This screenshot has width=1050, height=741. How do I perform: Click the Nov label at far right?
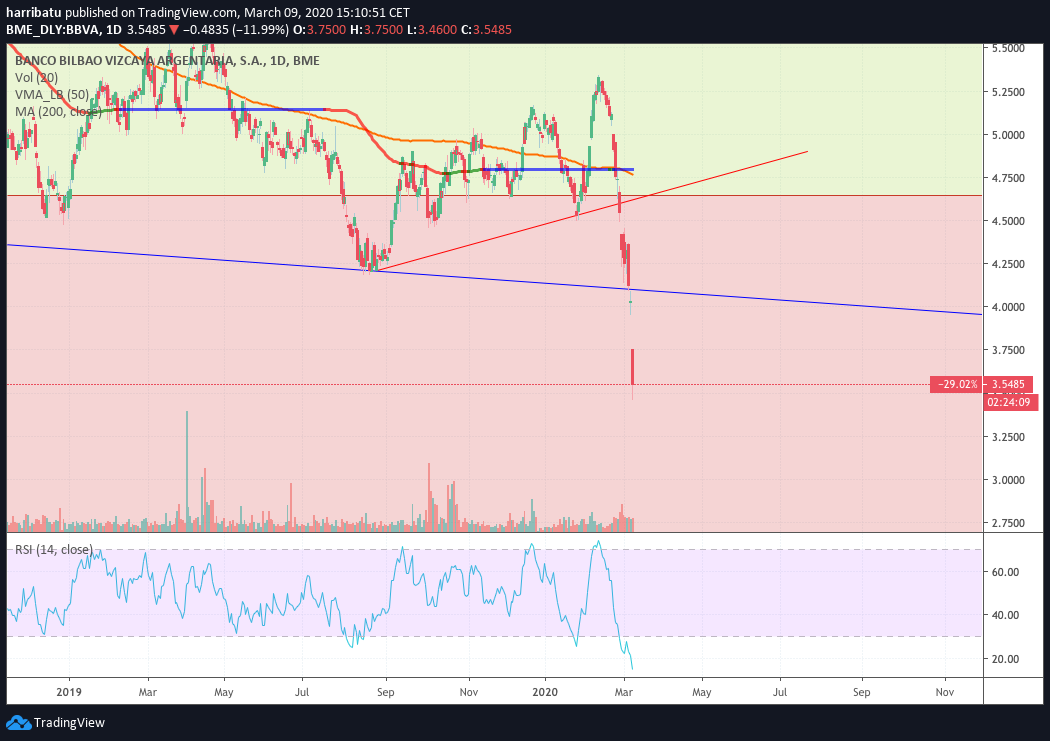944,692
